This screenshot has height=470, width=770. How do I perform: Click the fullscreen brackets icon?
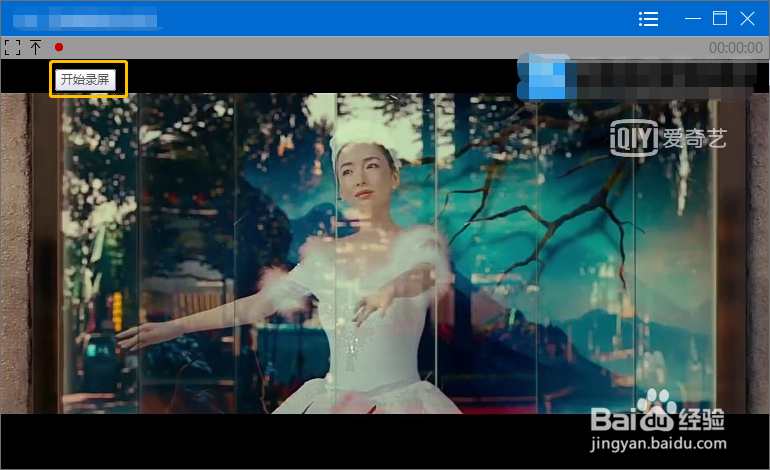point(12,48)
